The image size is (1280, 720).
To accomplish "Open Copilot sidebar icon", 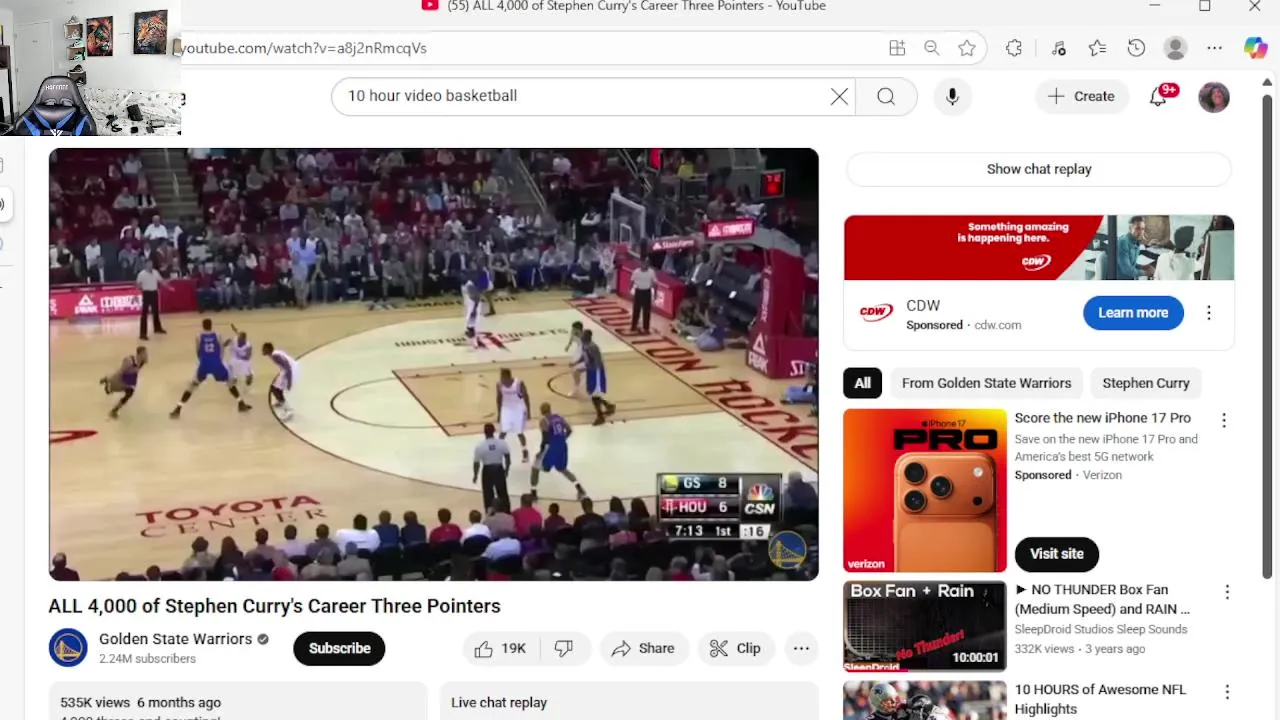I will pos(1256,48).
